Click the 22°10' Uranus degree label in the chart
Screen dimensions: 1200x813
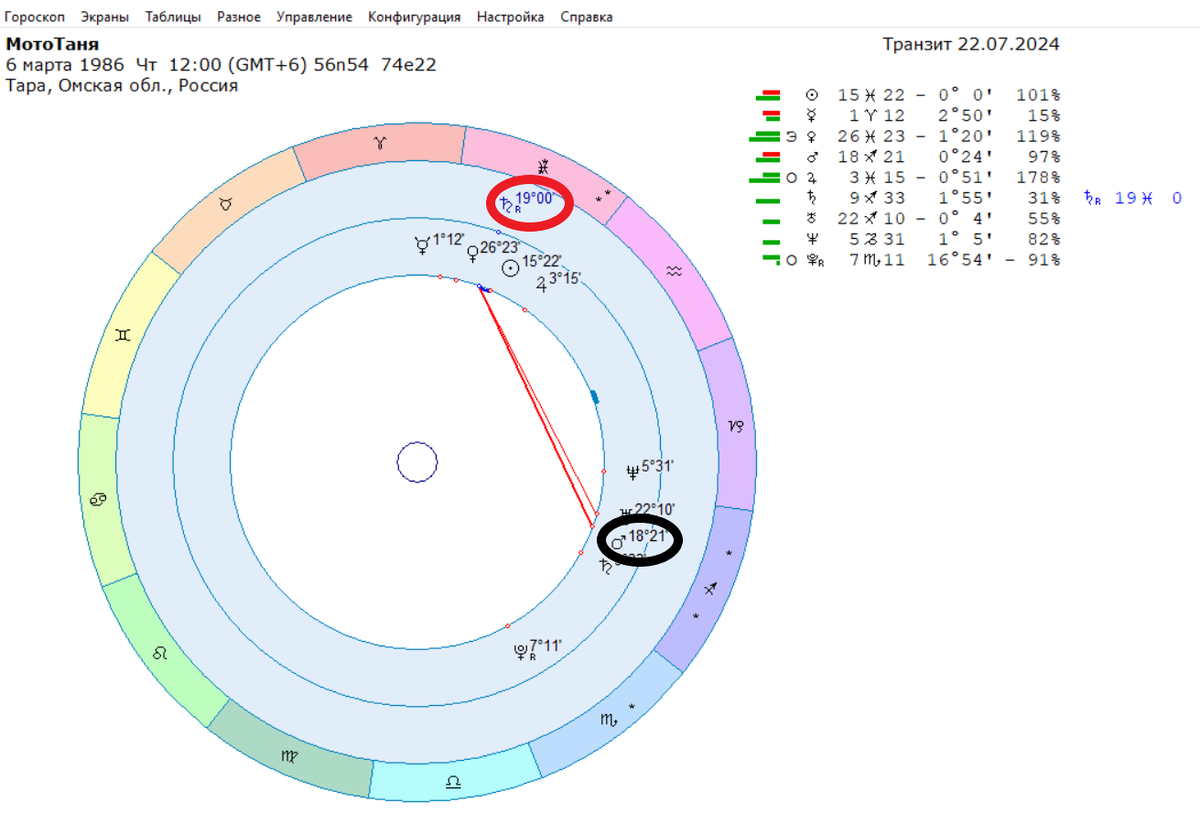pos(655,509)
